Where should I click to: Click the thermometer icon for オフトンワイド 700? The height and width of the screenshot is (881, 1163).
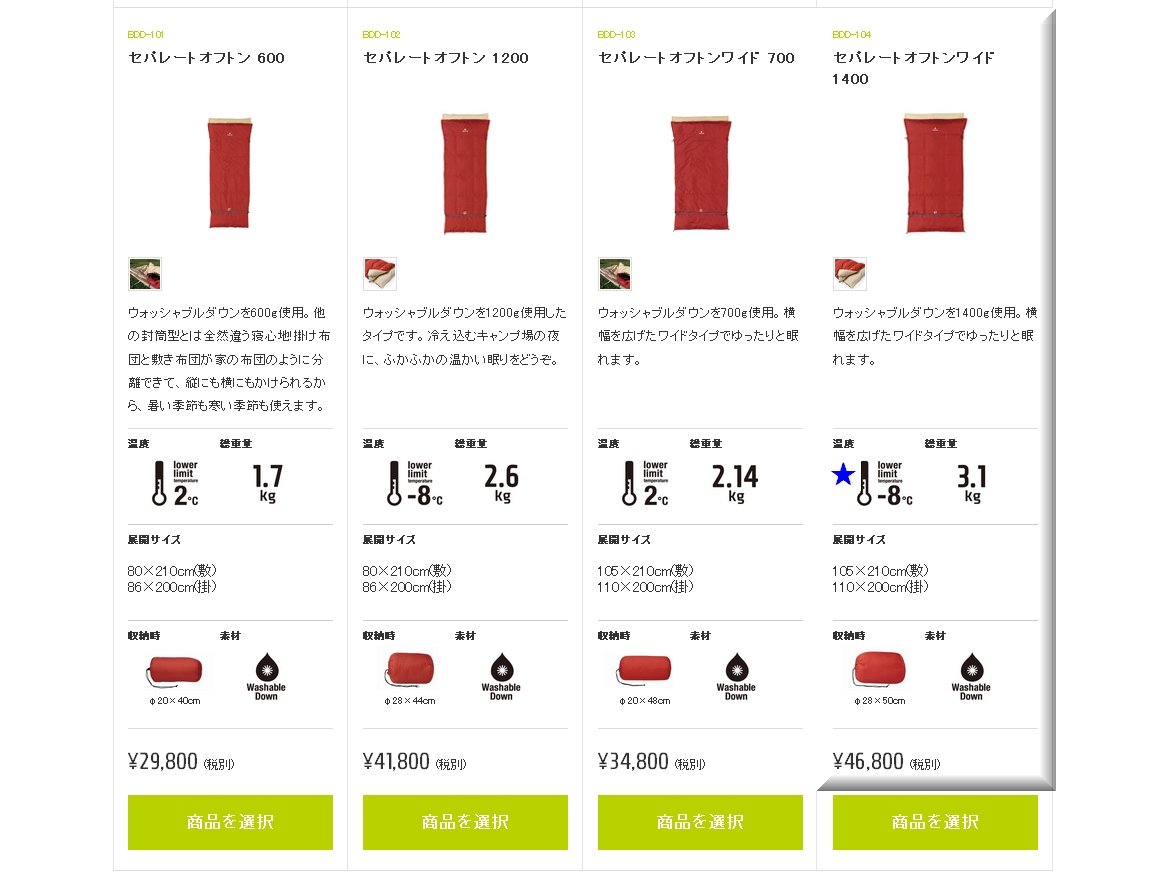click(x=630, y=483)
